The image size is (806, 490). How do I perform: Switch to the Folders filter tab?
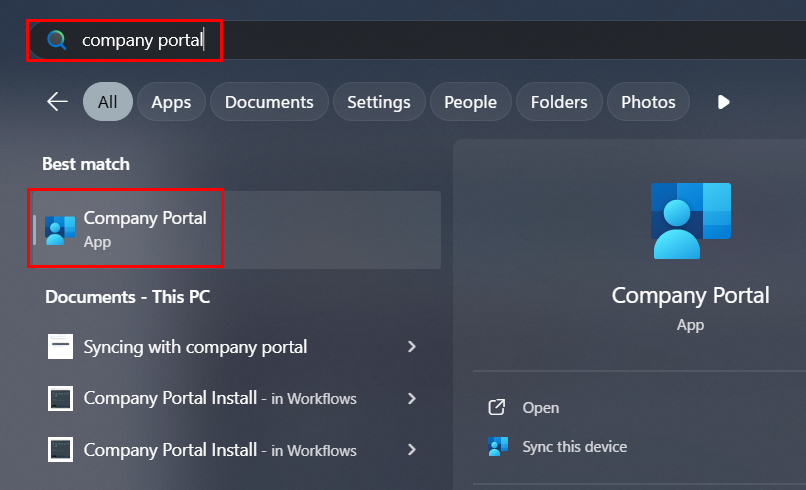[x=559, y=102]
